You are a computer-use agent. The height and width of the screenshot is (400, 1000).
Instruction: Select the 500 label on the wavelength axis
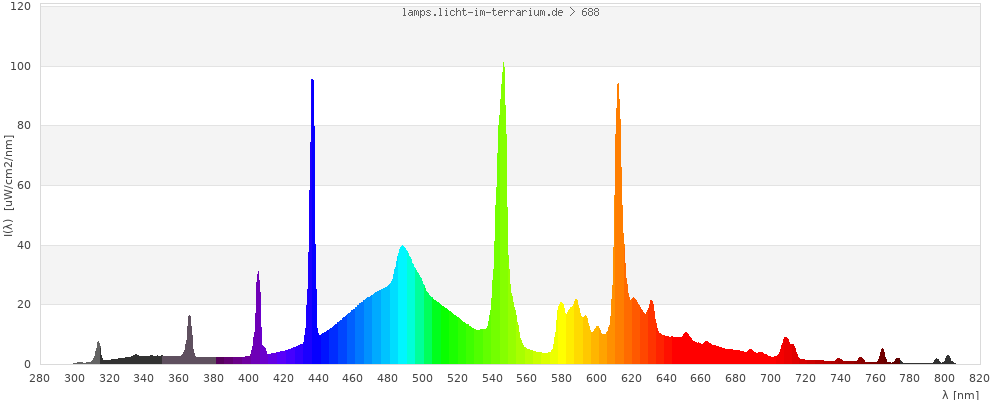click(x=422, y=378)
